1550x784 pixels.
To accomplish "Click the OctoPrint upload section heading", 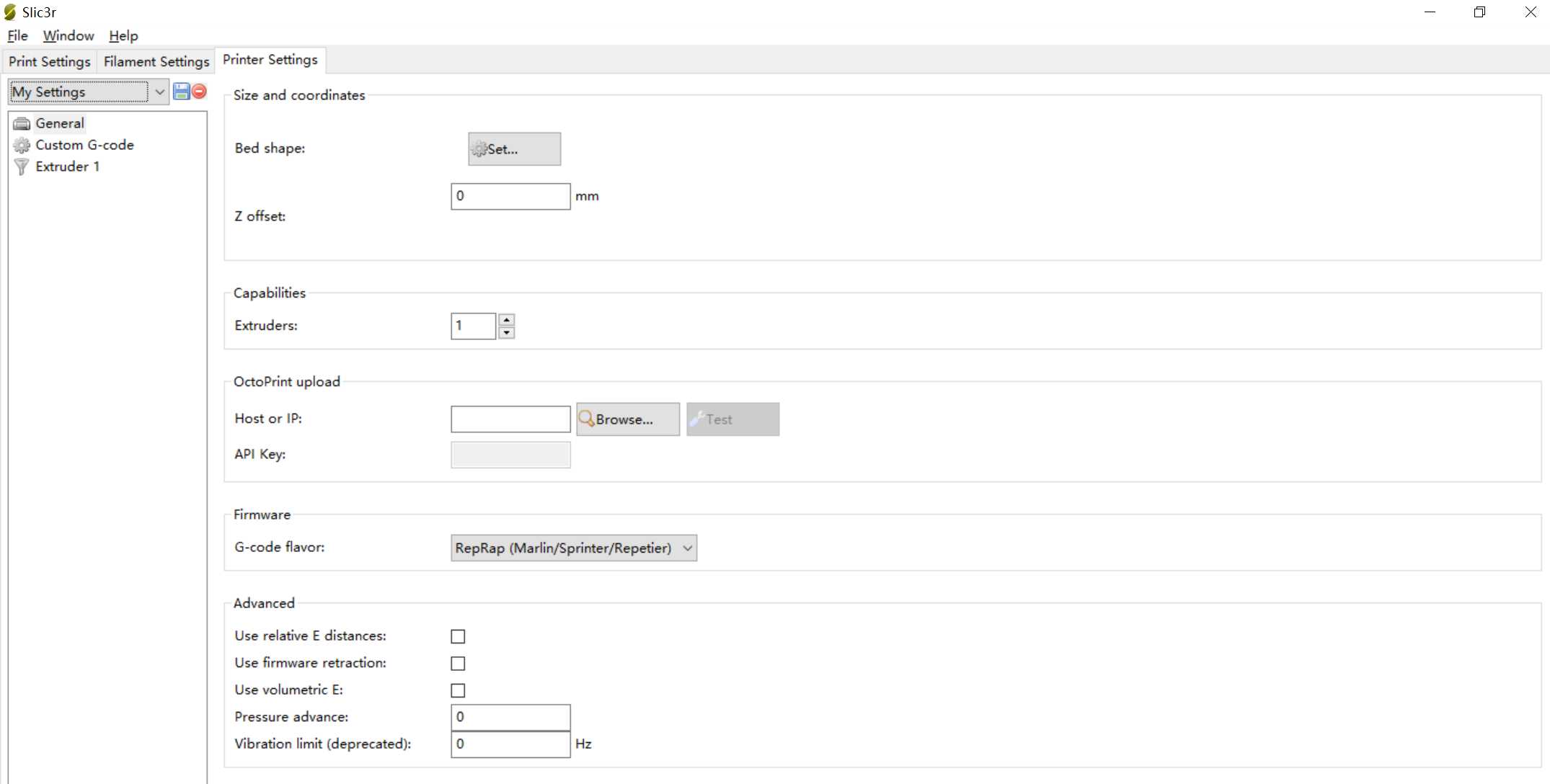I will [x=287, y=382].
